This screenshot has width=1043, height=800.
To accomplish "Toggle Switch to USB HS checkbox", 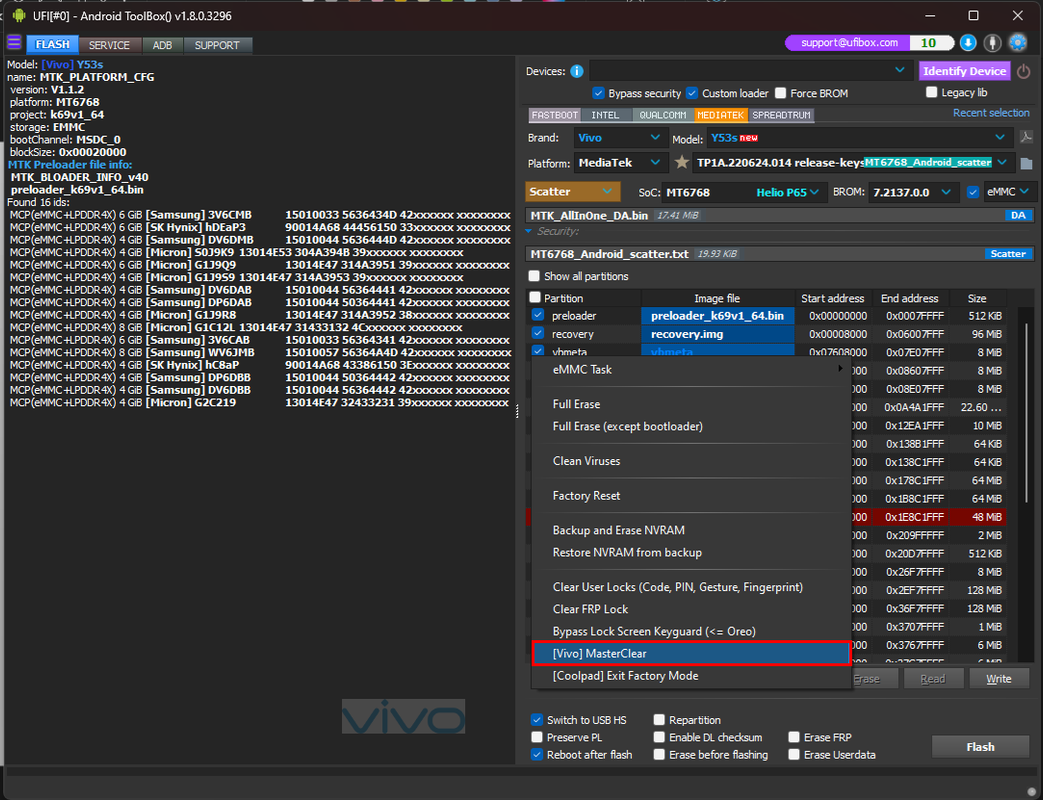I will coord(536,720).
